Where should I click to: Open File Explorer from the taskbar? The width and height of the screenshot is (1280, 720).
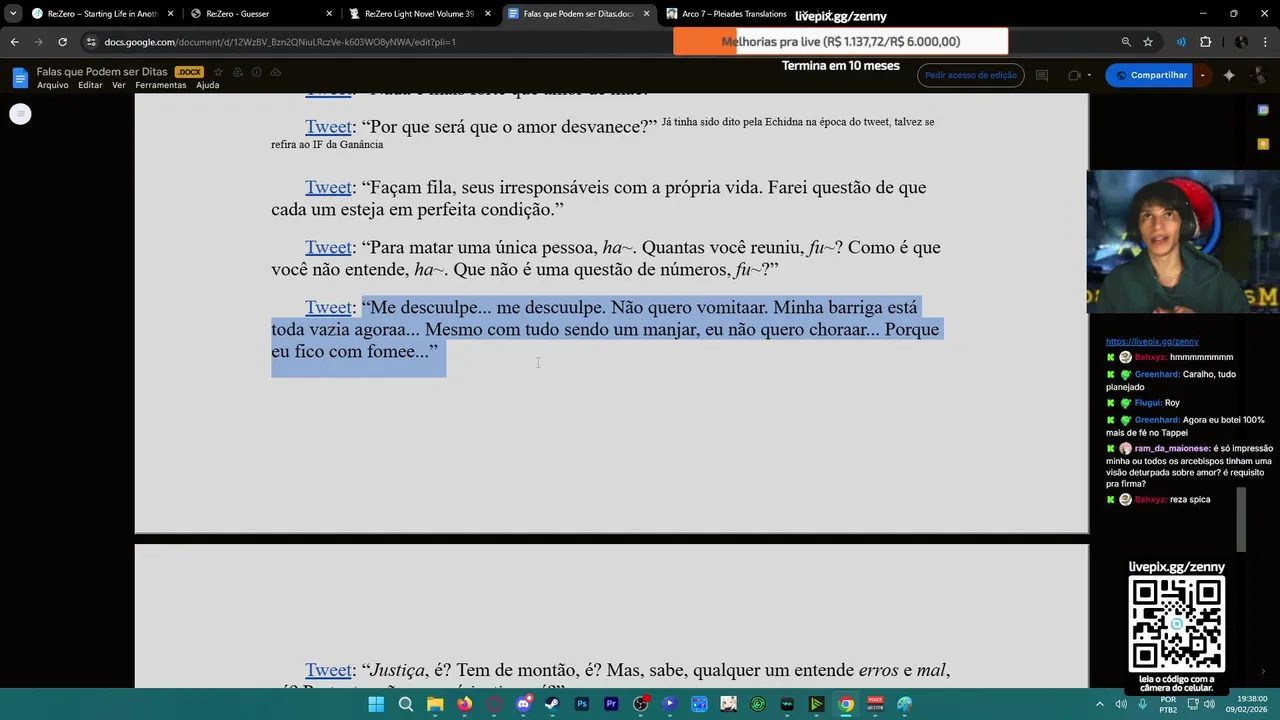coord(435,704)
